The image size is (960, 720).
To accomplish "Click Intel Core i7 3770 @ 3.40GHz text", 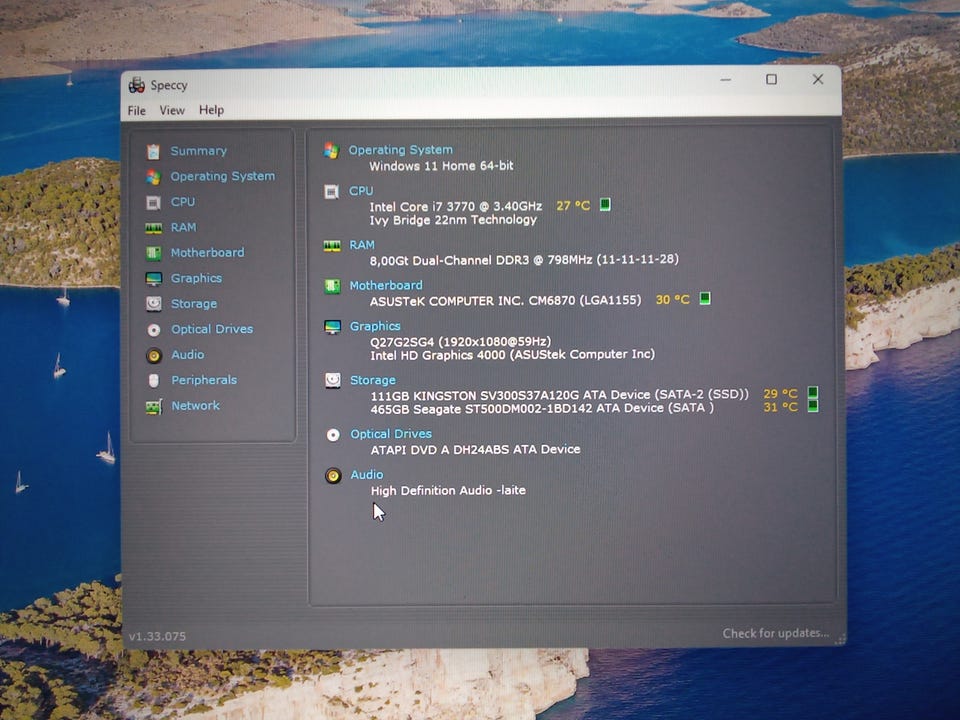I will pos(456,207).
